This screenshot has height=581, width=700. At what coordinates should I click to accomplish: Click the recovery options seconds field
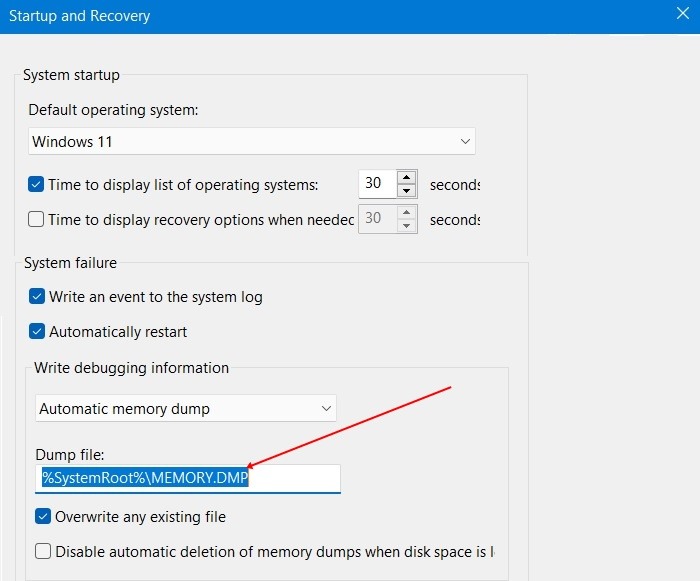(376, 219)
